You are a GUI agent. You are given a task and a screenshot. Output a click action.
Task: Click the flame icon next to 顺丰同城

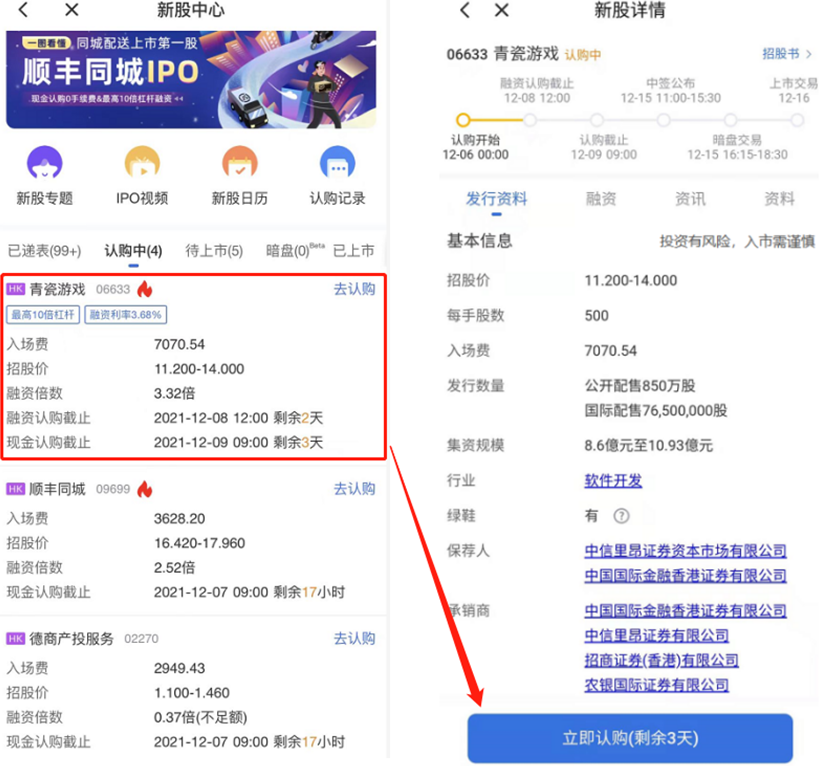pos(145,489)
